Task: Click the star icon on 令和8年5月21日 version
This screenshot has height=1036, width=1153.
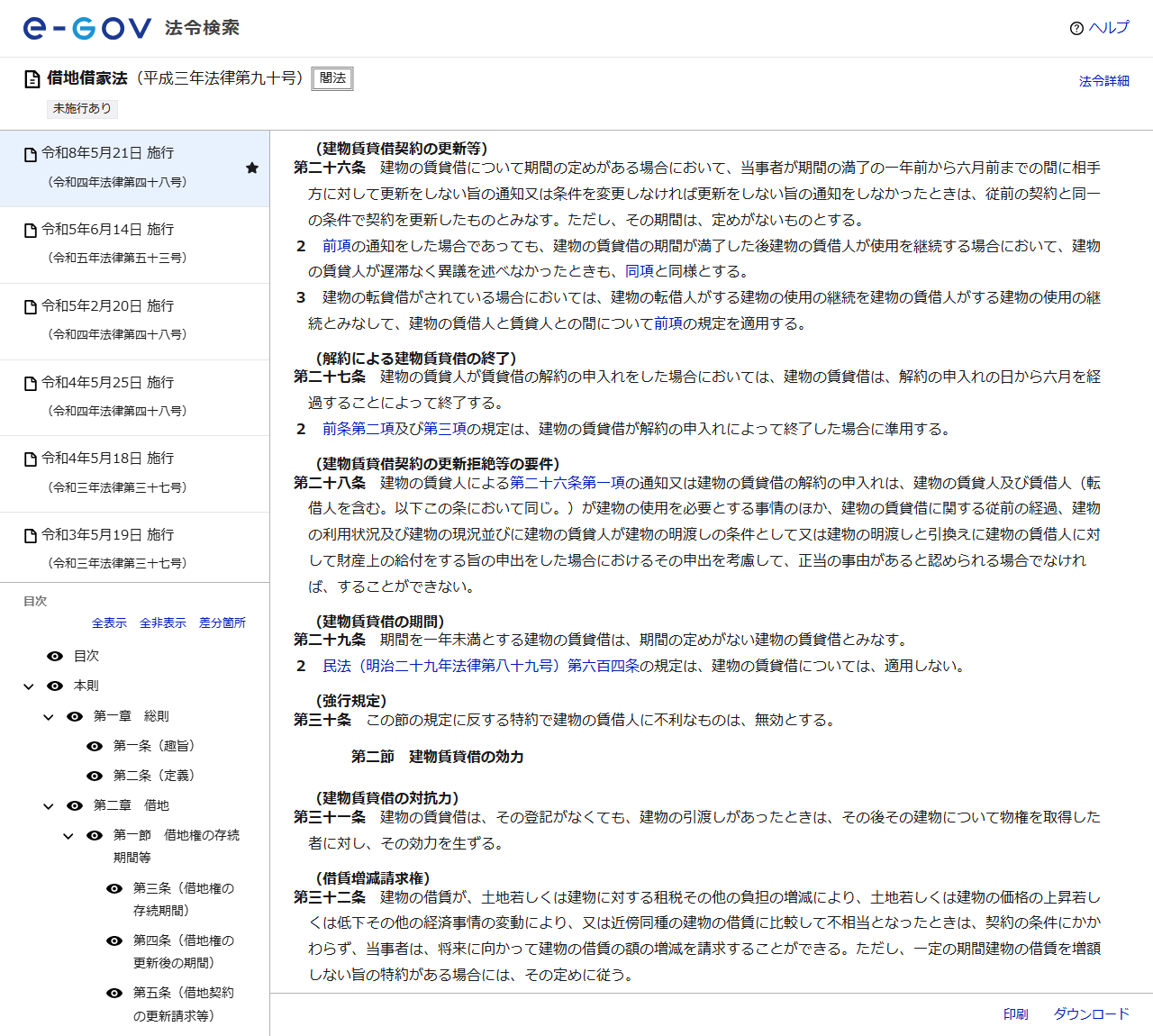Action: click(252, 168)
